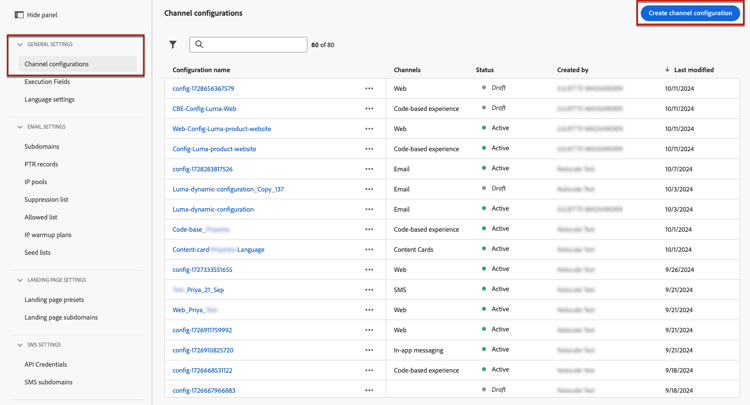Image resolution: width=750 pixels, height=405 pixels.
Task: Collapse the General Settings section
Action: (20, 45)
